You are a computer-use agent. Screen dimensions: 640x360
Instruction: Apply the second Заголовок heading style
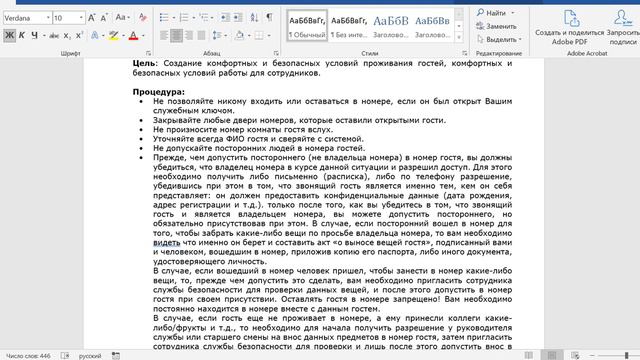tap(432, 26)
